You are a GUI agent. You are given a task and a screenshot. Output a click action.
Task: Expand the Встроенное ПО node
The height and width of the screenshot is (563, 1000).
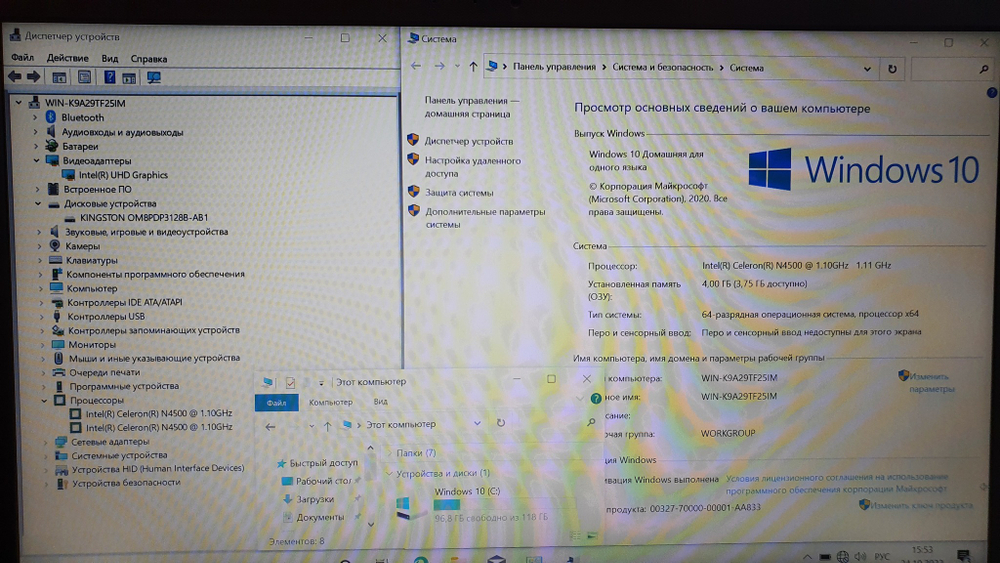tap(37, 189)
